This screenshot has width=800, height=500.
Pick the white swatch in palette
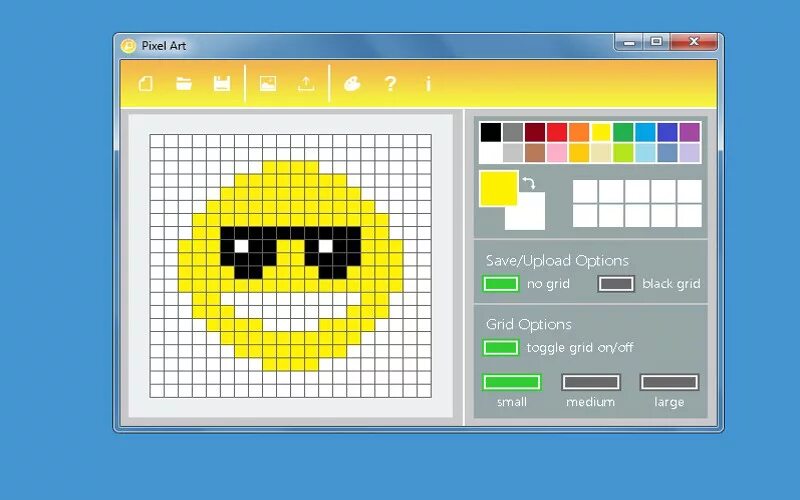click(x=491, y=153)
